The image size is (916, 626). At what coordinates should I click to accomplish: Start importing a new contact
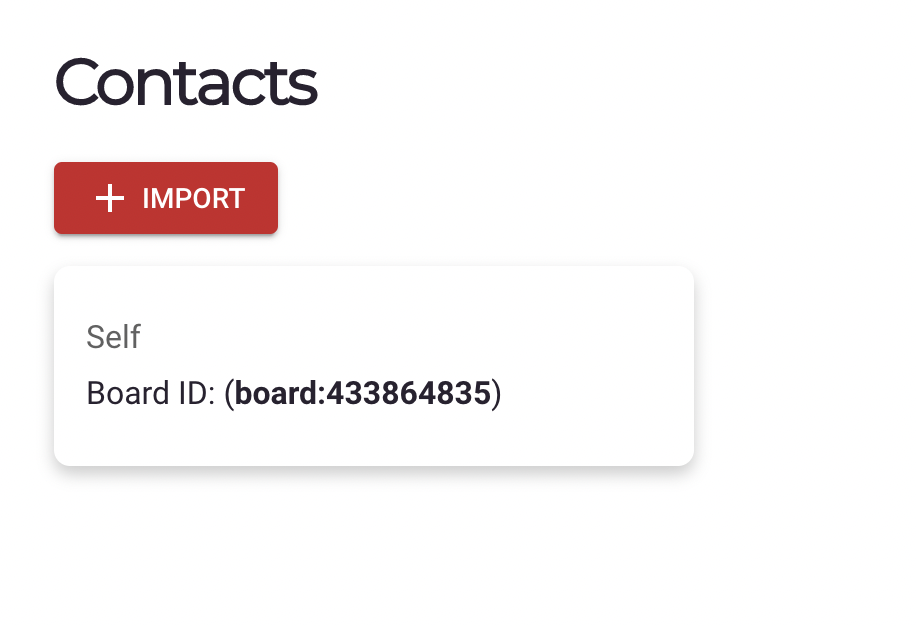(x=166, y=198)
